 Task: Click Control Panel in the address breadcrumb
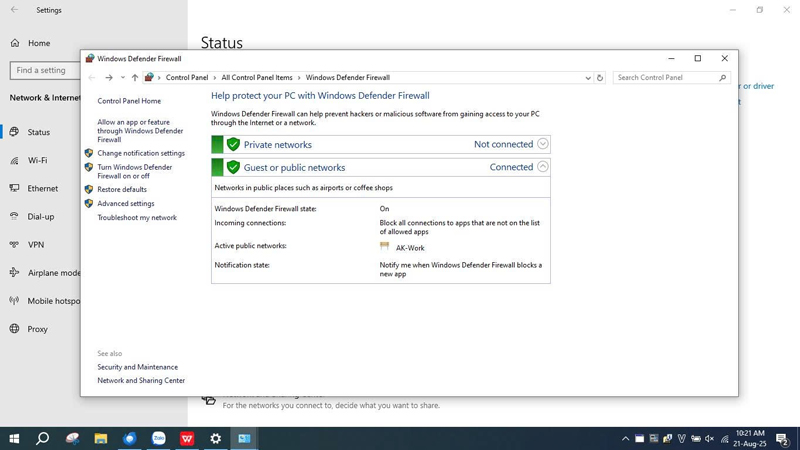[x=187, y=78]
